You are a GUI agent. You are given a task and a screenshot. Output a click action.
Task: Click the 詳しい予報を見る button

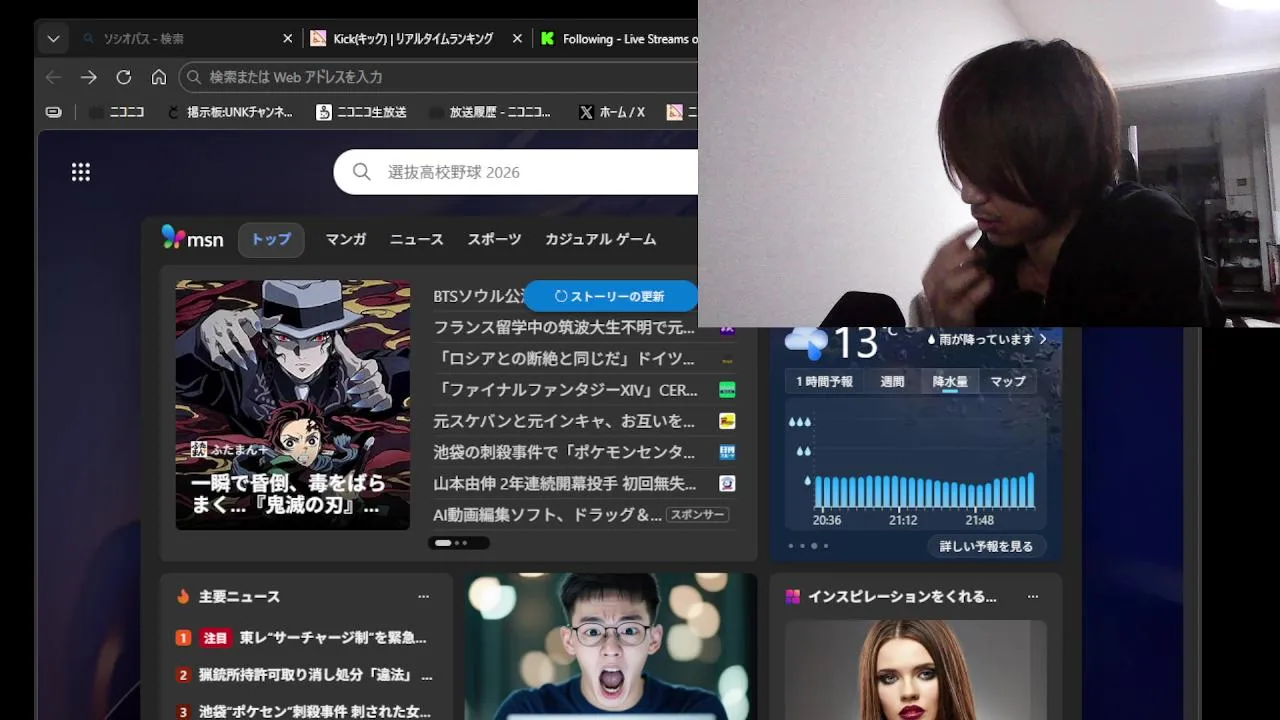986,546
